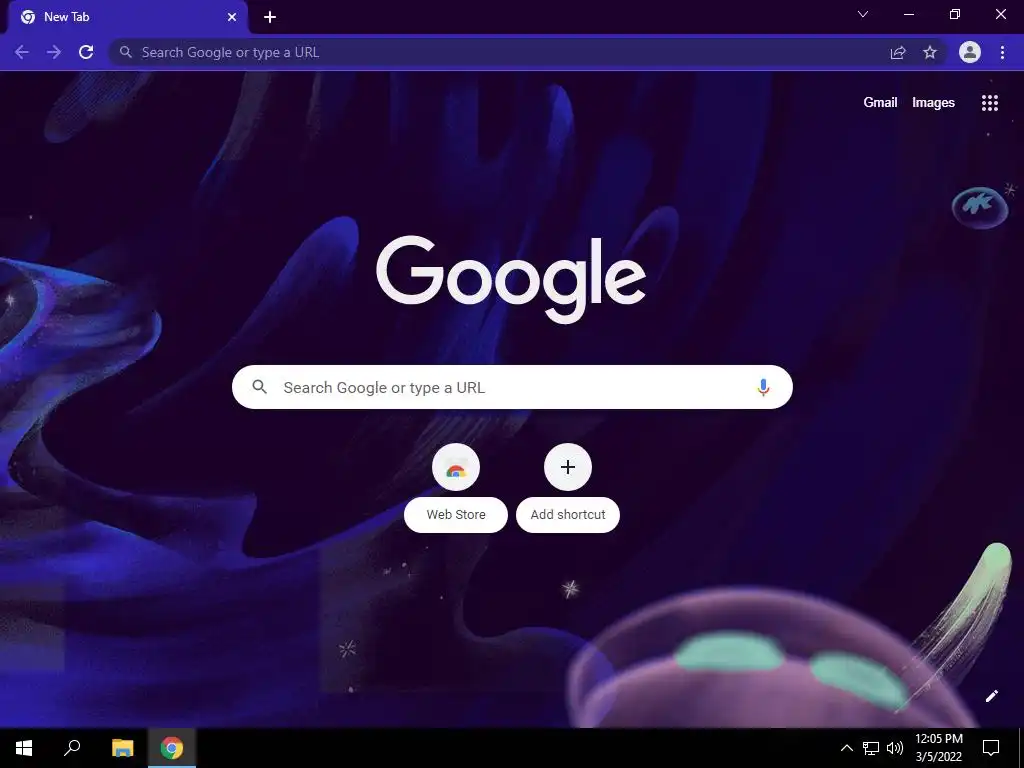This screenshot has height=768, width=1024.
Task: Open a new tab with the plus button
Action: coord(270,17)
